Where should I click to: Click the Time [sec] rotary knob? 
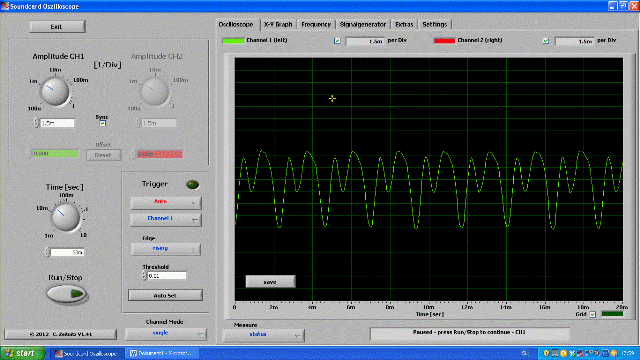click(x=65, y=217)
